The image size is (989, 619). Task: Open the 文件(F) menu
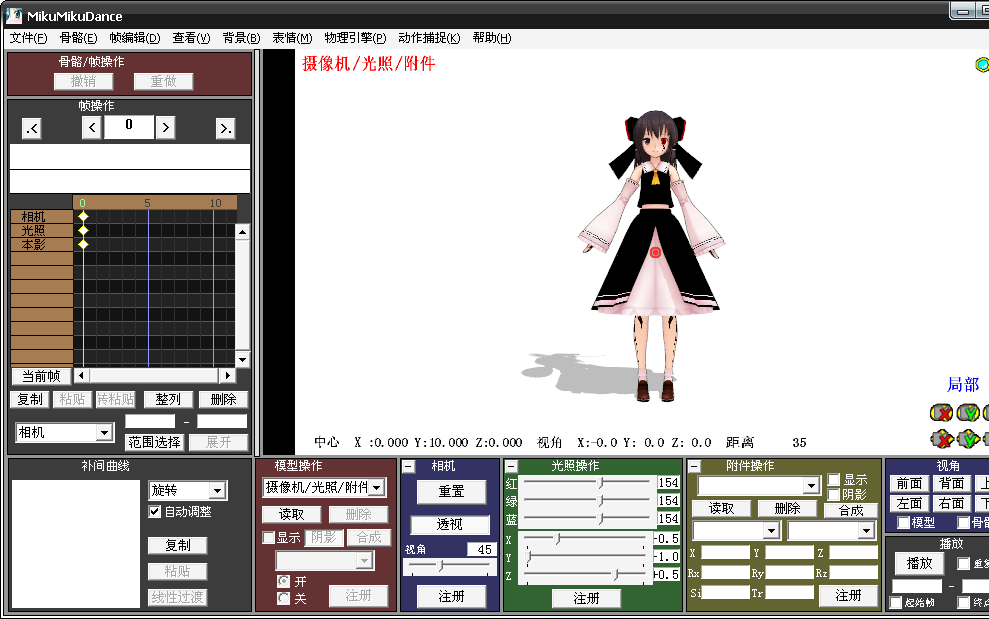tap(28, 38)
